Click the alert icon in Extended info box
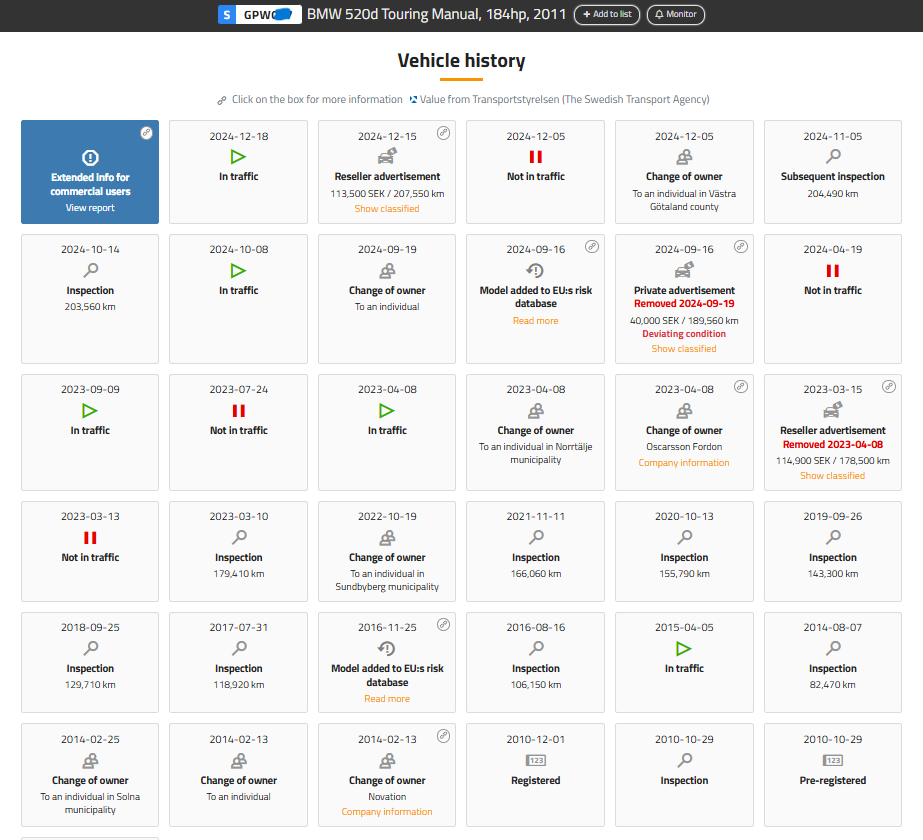 [90, 158]
